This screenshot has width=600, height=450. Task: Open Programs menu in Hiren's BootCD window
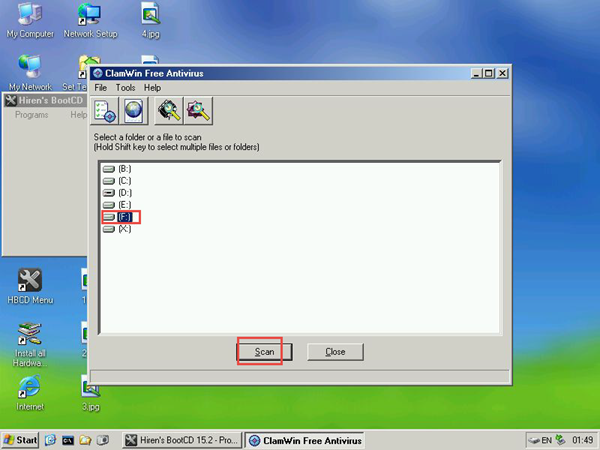pyautogui.click(x=32, y=115)
